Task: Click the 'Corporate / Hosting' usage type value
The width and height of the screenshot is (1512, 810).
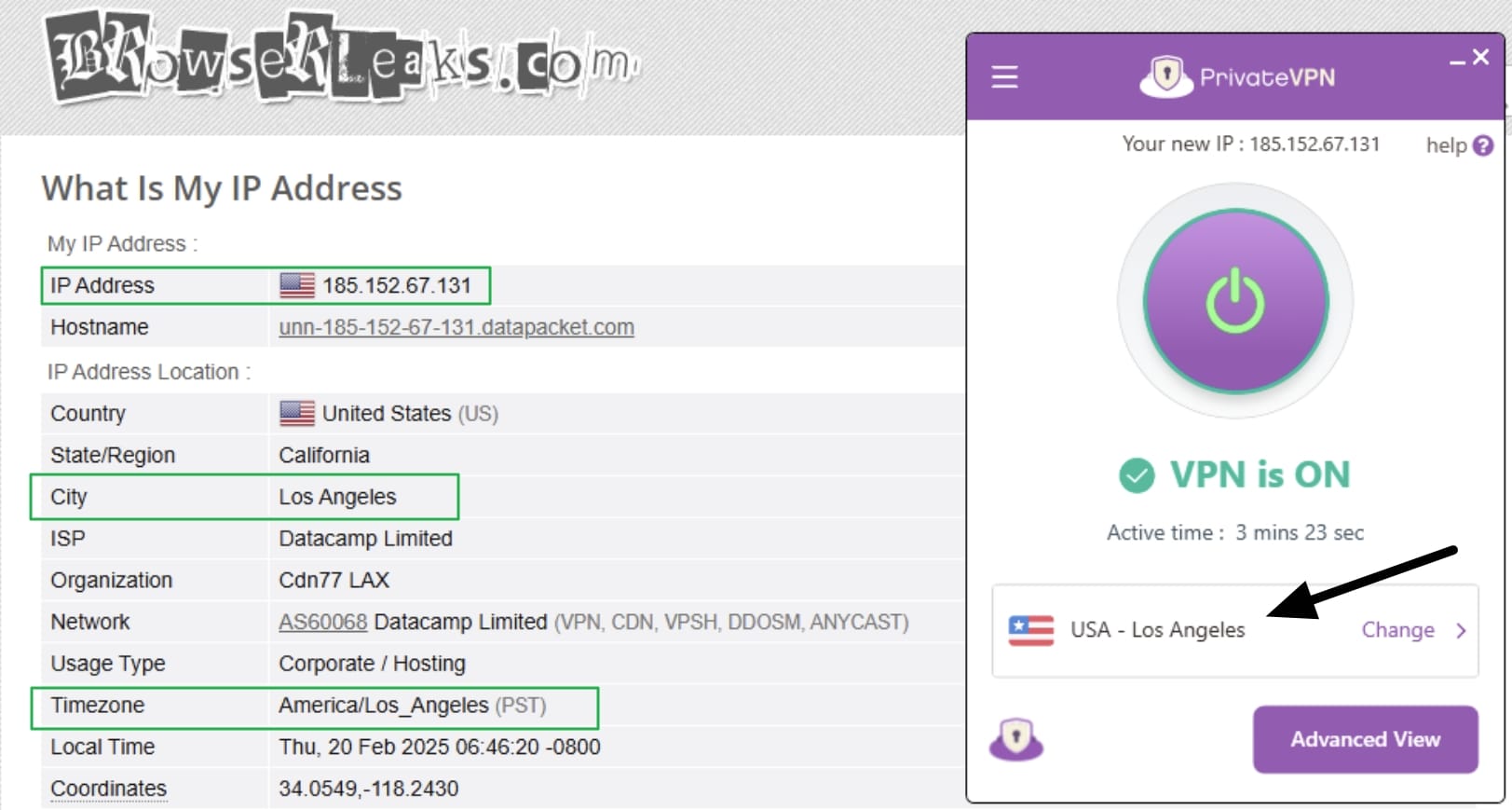Action: (x=372, y=664)
